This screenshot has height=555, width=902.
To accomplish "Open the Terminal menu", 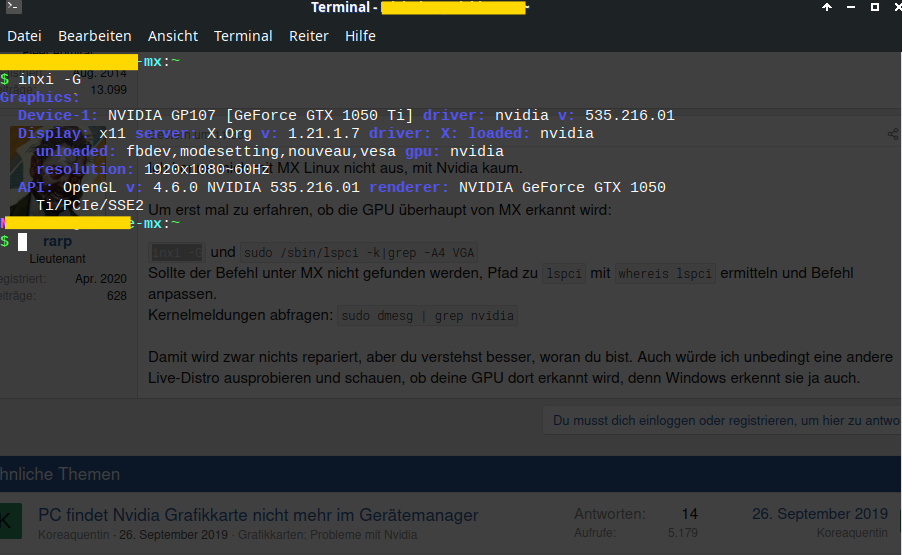I will [243, 36].
